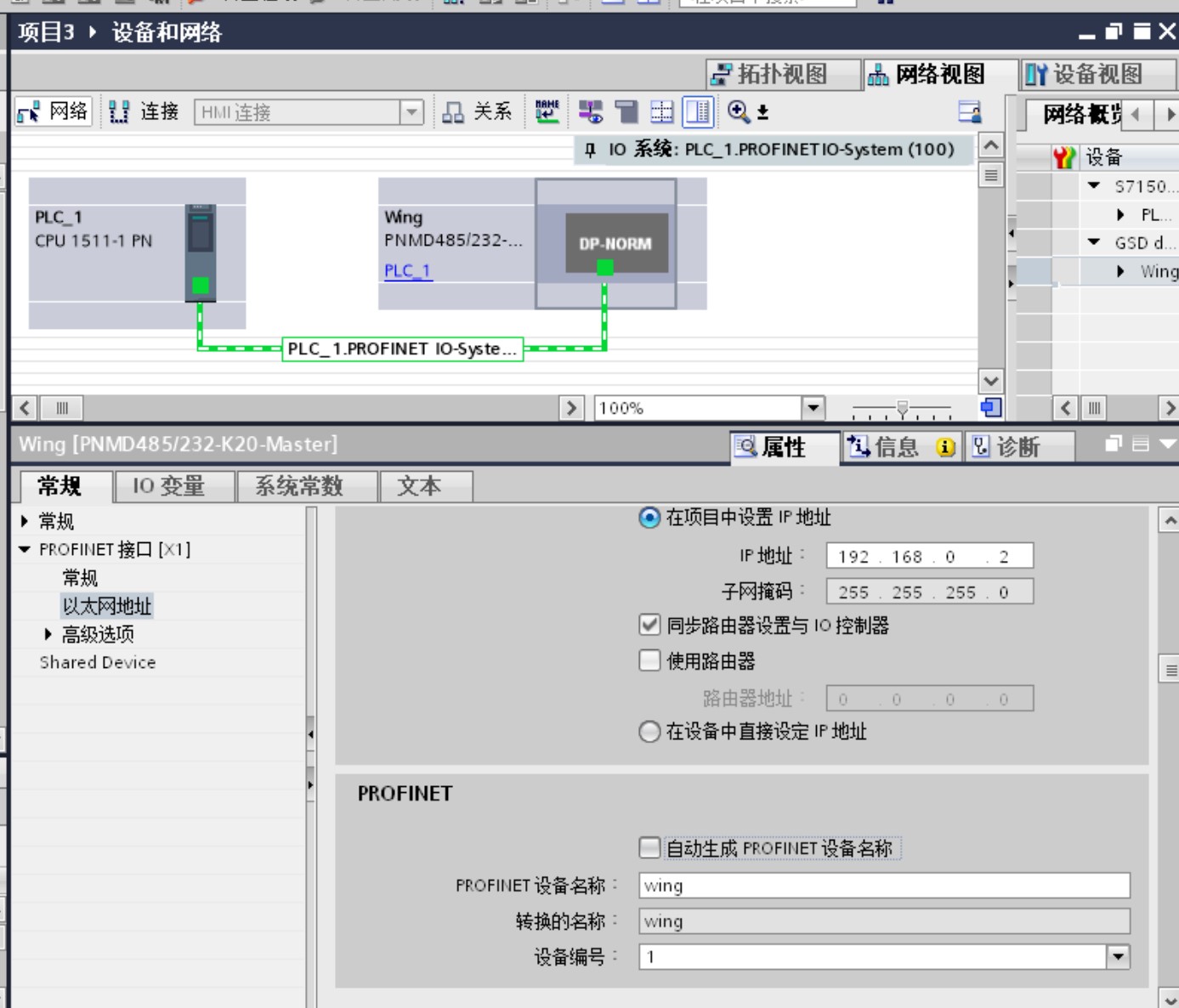The image size is (1179, 1008).
Task: Open the 设备编号 dropdown
Action: point(1119,957)
